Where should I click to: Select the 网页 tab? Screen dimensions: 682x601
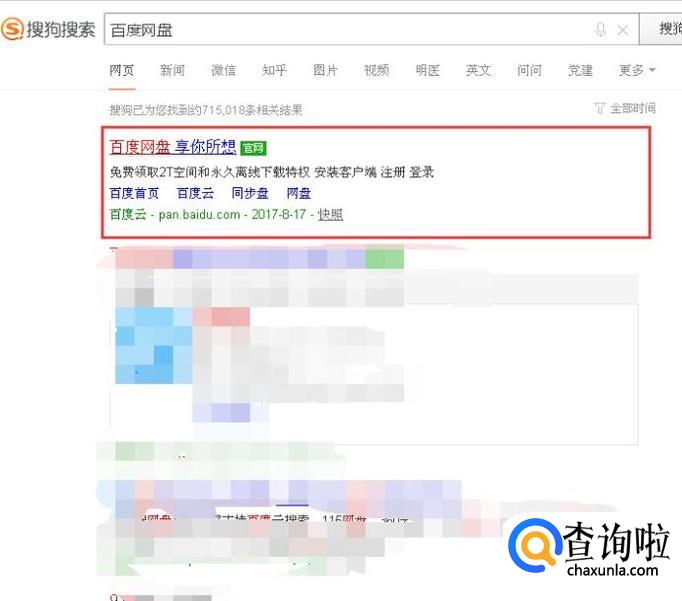[x=122, y=70]
